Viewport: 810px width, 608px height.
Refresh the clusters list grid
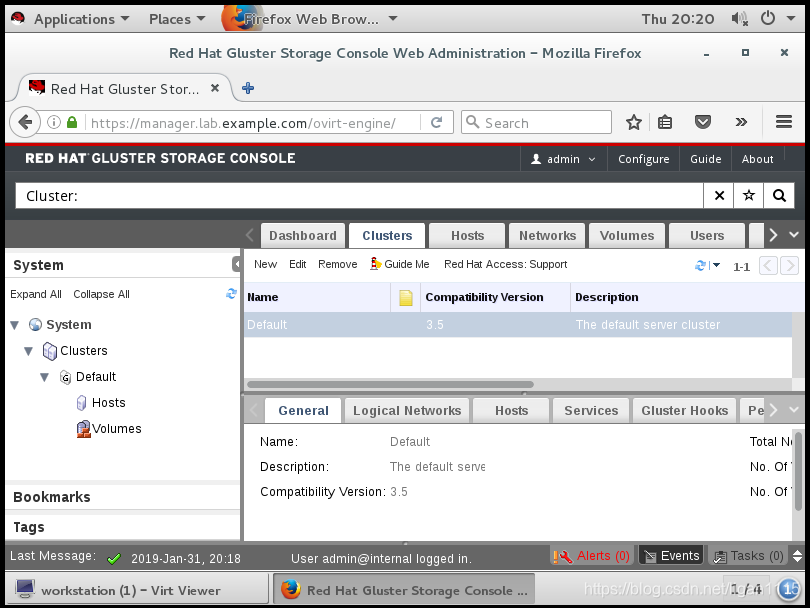click(700, 266)
